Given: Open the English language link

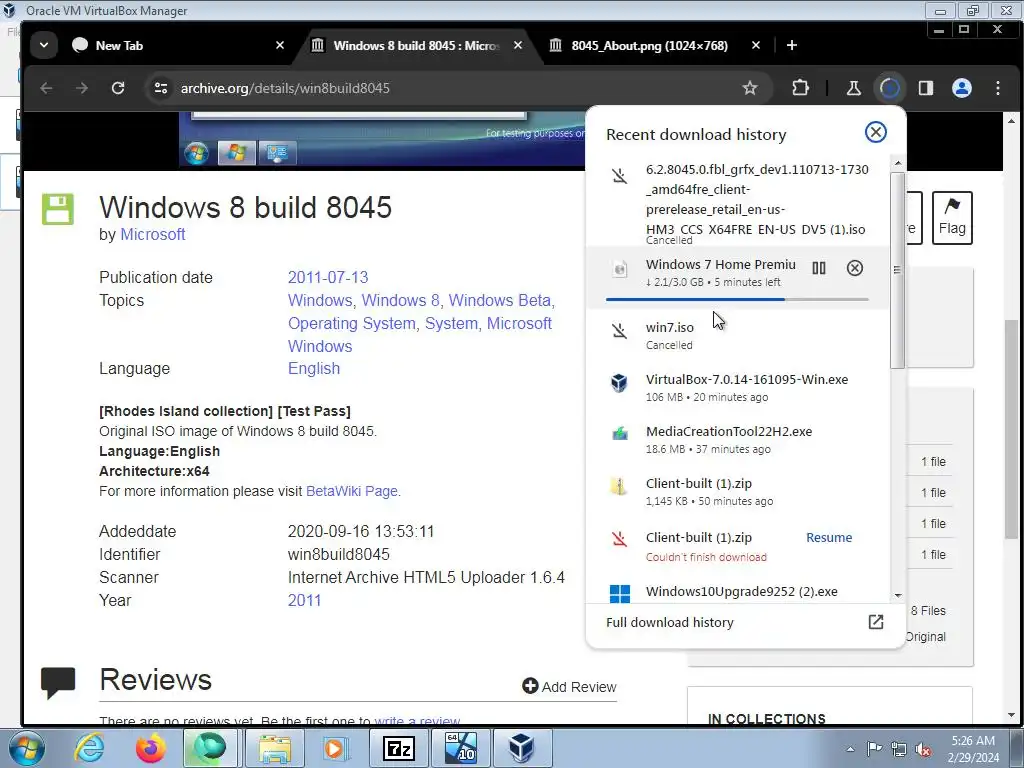Looking at the screenshot, I should click(313, 369).
